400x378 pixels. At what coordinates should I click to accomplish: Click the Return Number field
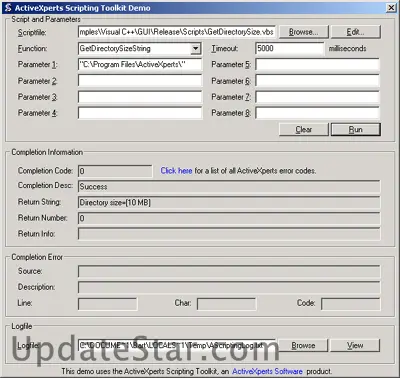click(x=229, y=218)
